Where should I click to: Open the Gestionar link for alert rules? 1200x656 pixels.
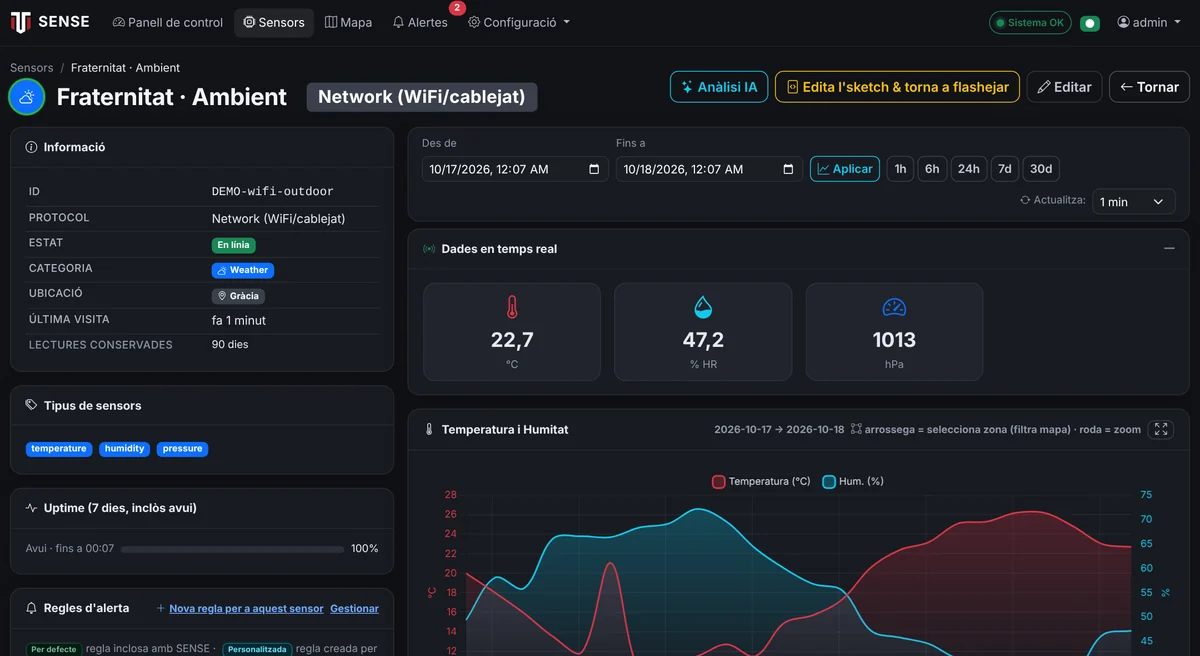click(x=354, y=608)
